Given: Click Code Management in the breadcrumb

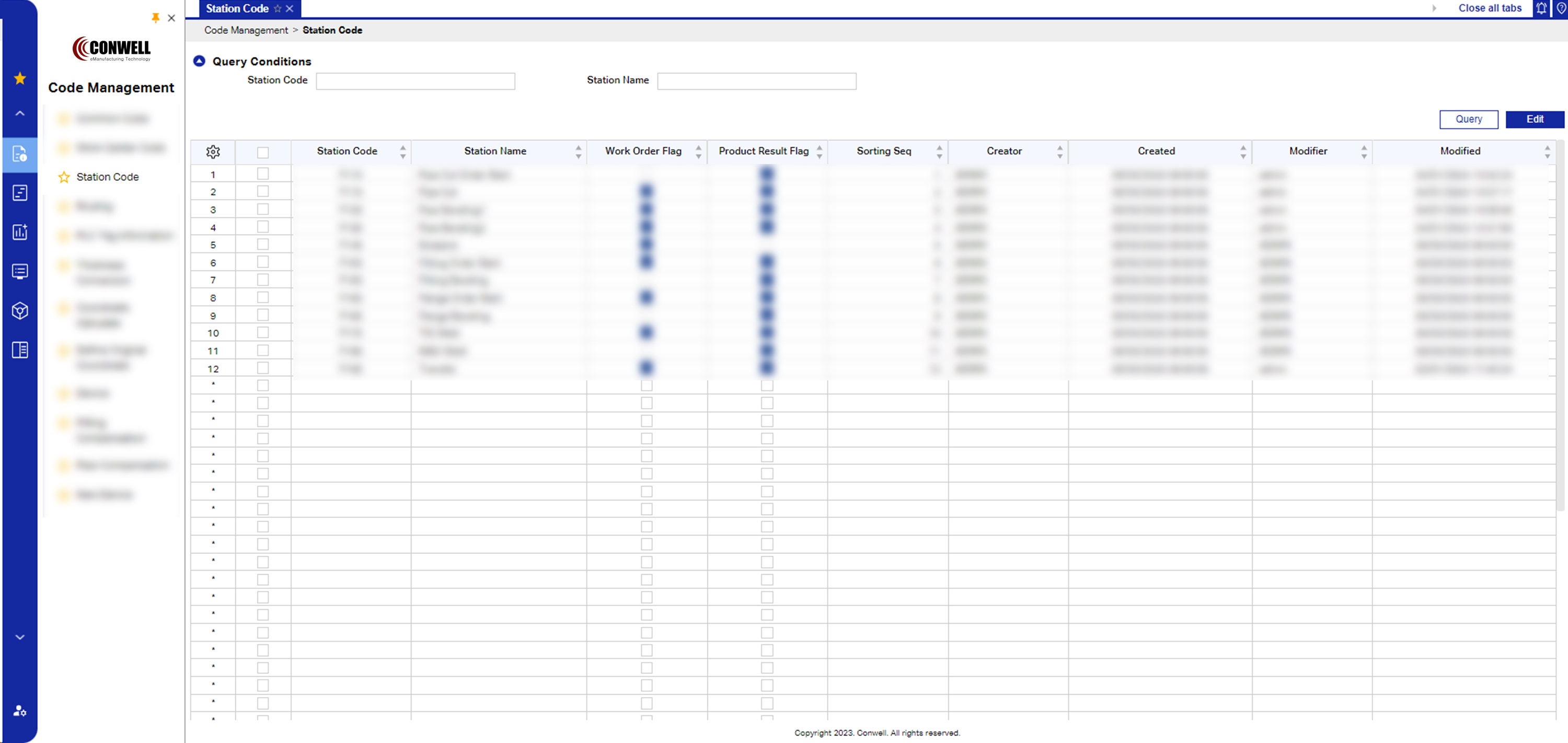Looking at the screenshot, I should pyautogui.click(x=246, y=30).
